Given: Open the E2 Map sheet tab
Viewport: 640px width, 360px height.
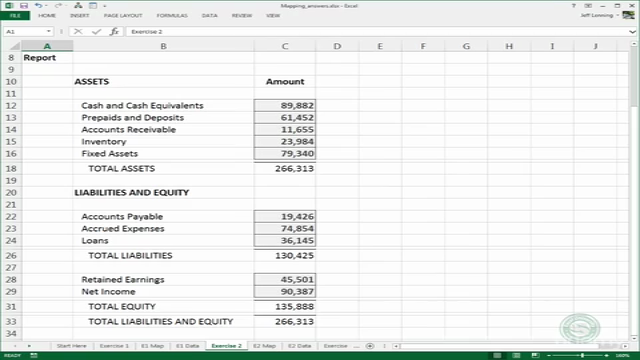Looking at the screenshot, I should tap(264, 346).
